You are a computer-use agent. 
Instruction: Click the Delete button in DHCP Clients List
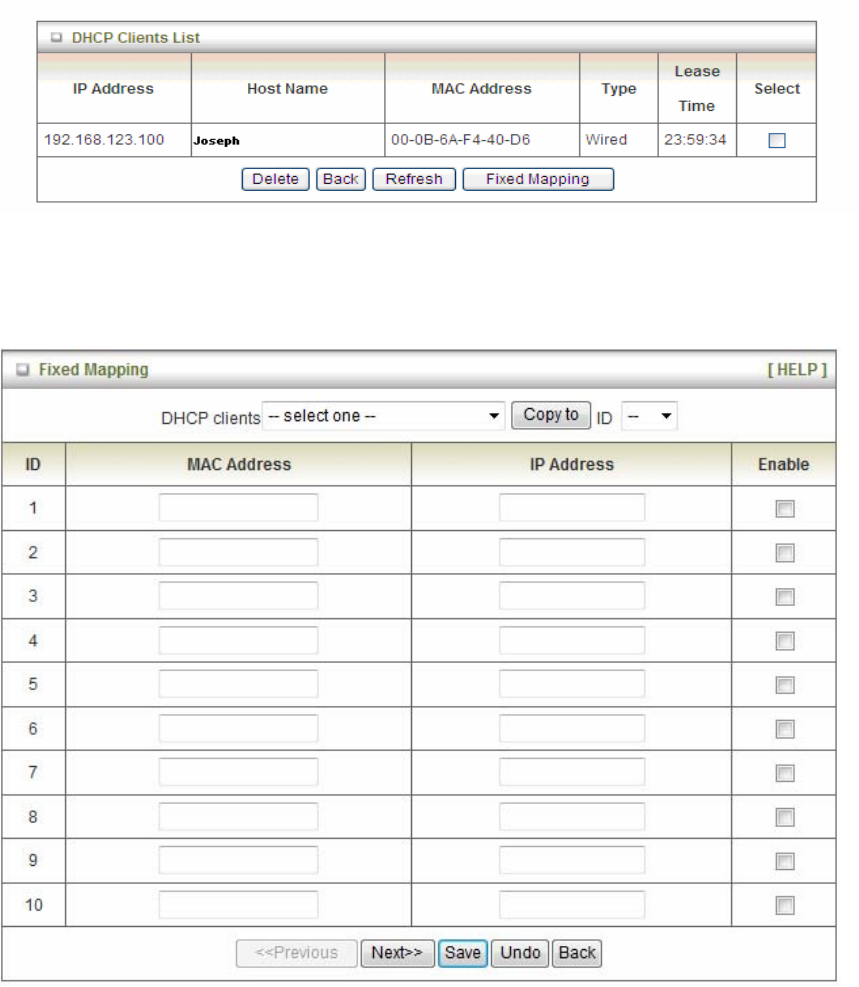point(275,179)
